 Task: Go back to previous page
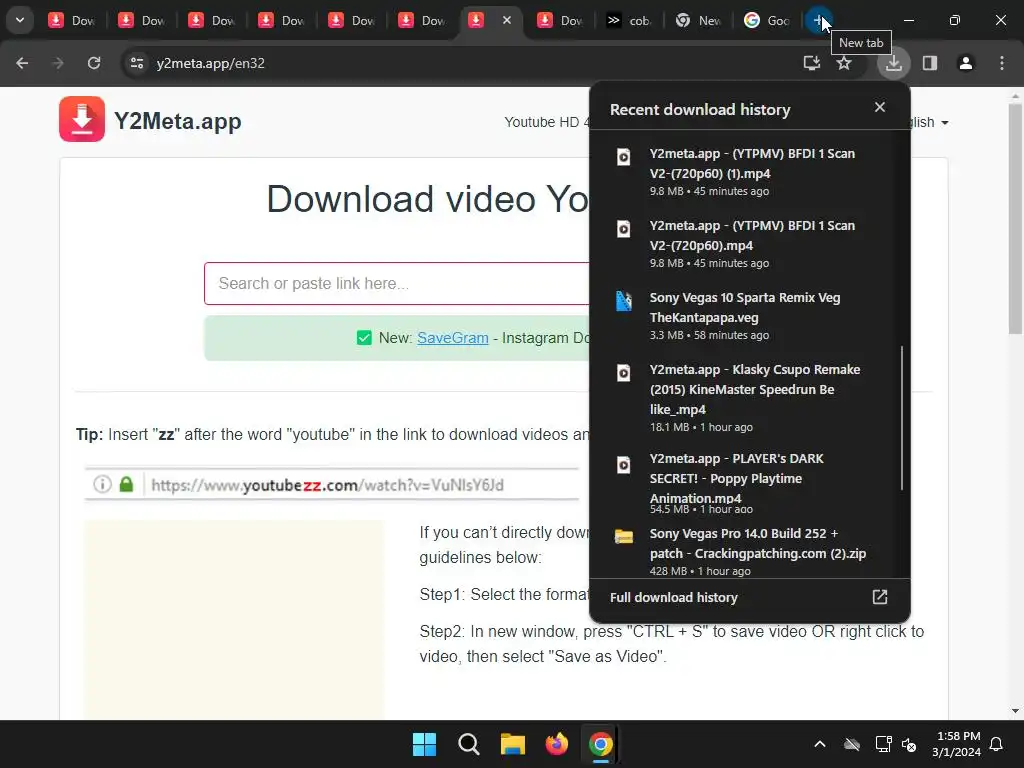[x=22, y=63]
